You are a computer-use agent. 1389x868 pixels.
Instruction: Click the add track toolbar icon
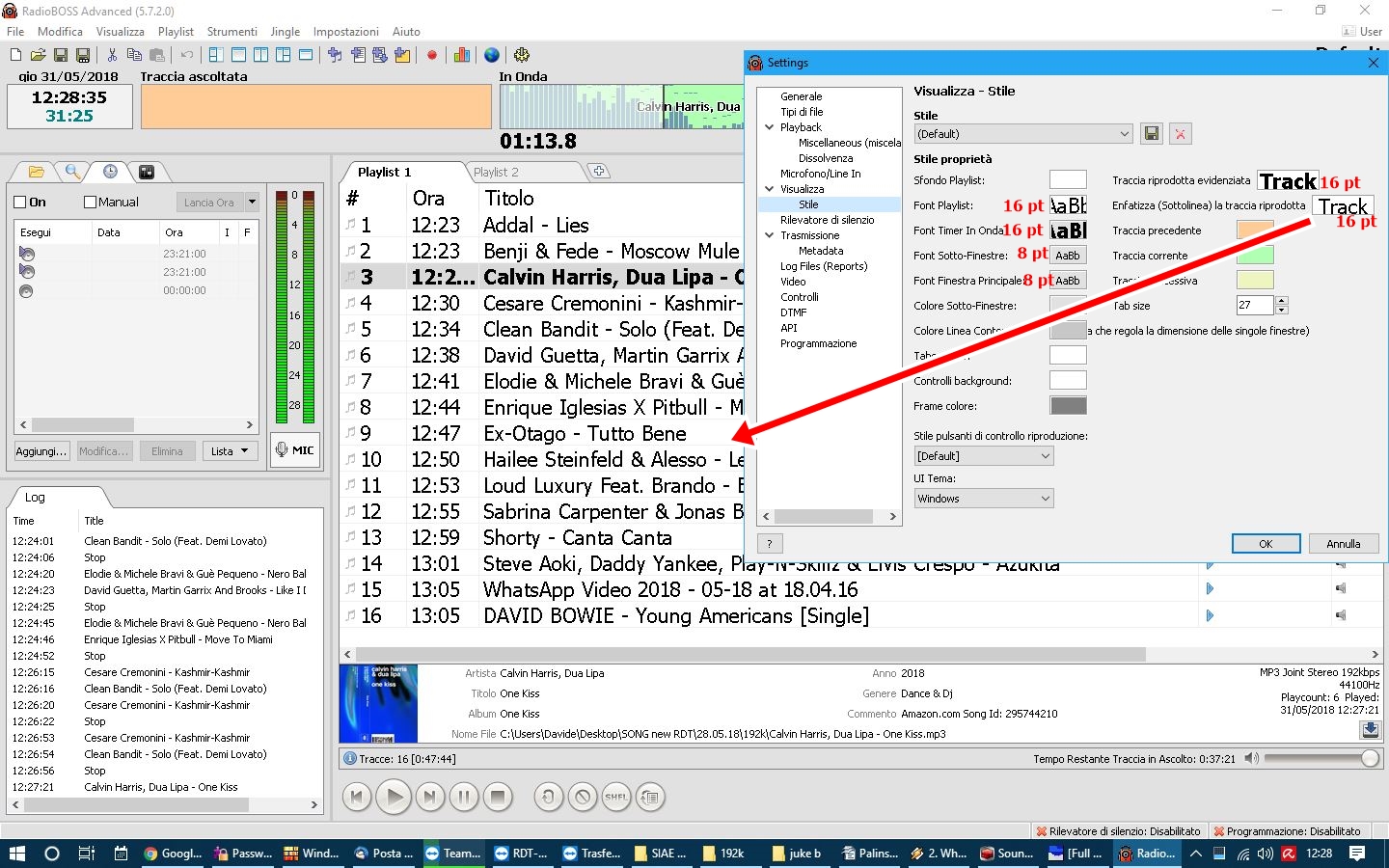[x=335, y=55]
